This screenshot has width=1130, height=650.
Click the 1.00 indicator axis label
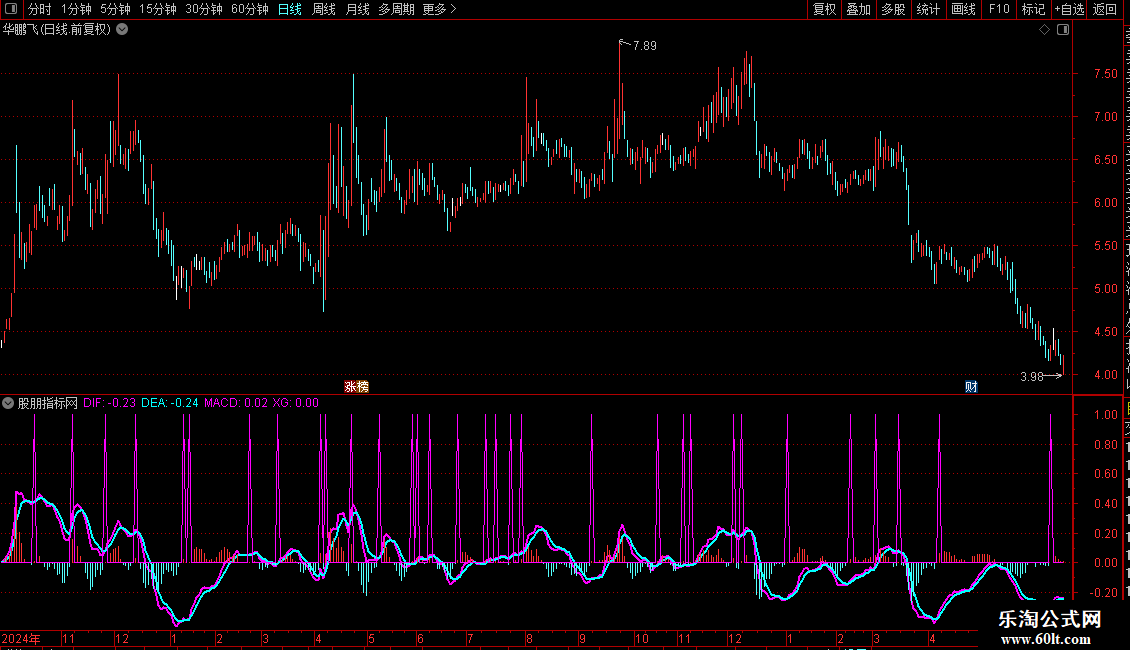pos(1105,414)
